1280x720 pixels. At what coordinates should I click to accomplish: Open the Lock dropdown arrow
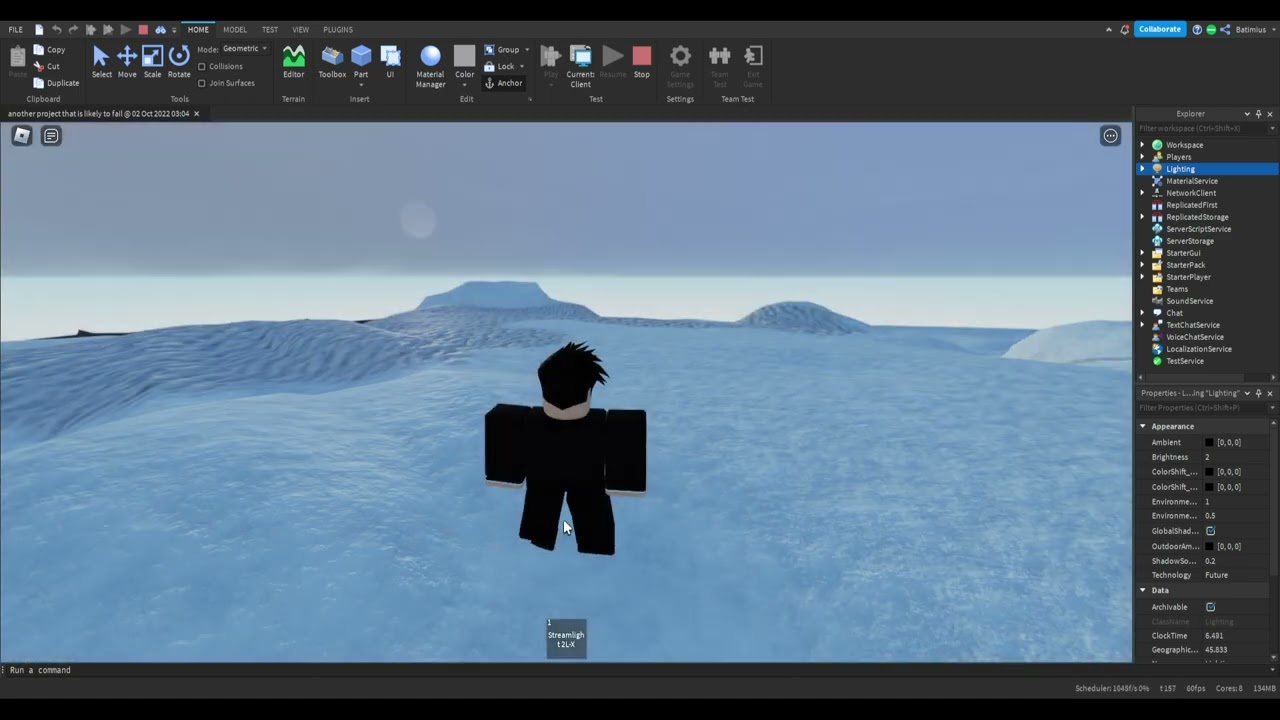pyautogui.click(x=521, y=67)
